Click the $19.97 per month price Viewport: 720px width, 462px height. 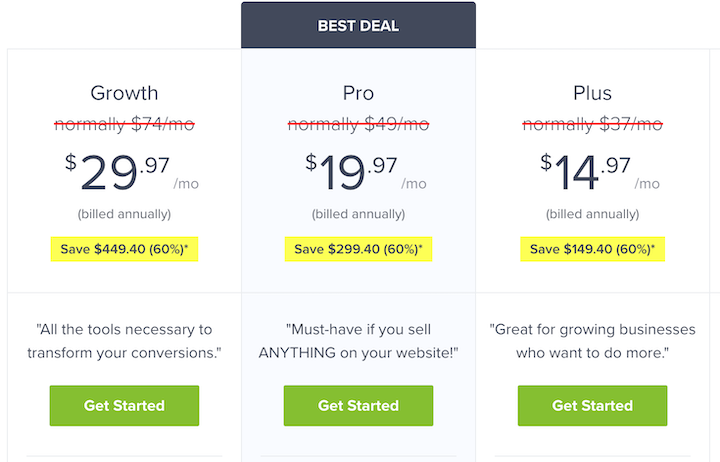(366, 172)
